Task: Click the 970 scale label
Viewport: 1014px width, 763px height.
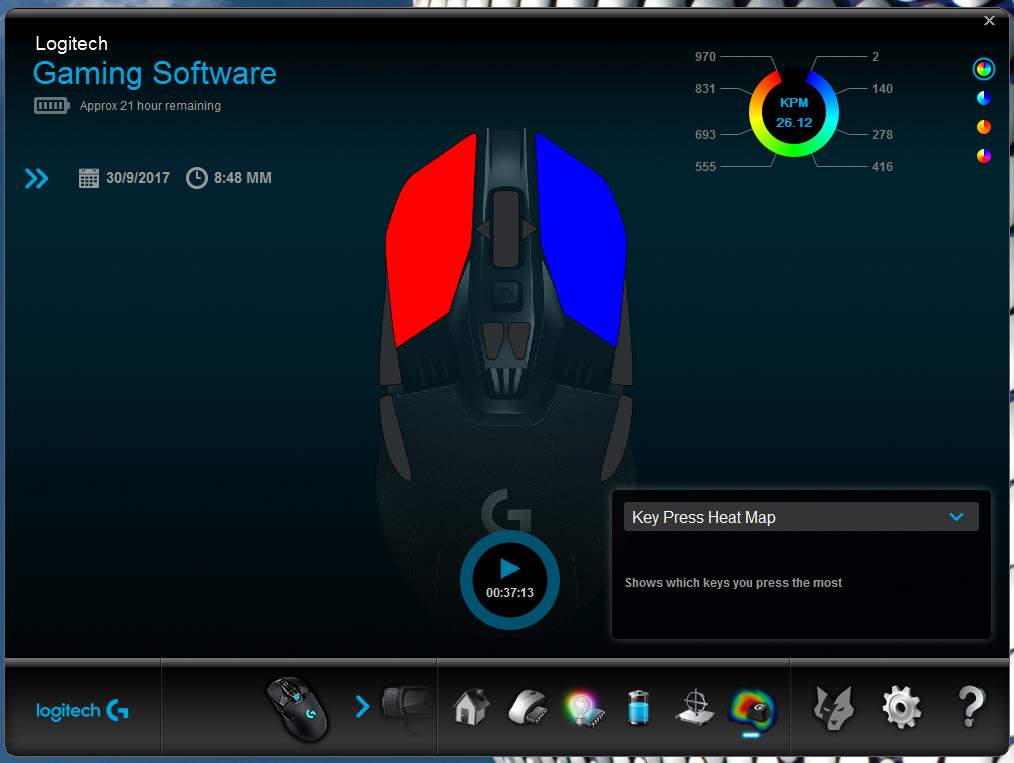Action: pyautogui.click(x=705, y=57)
